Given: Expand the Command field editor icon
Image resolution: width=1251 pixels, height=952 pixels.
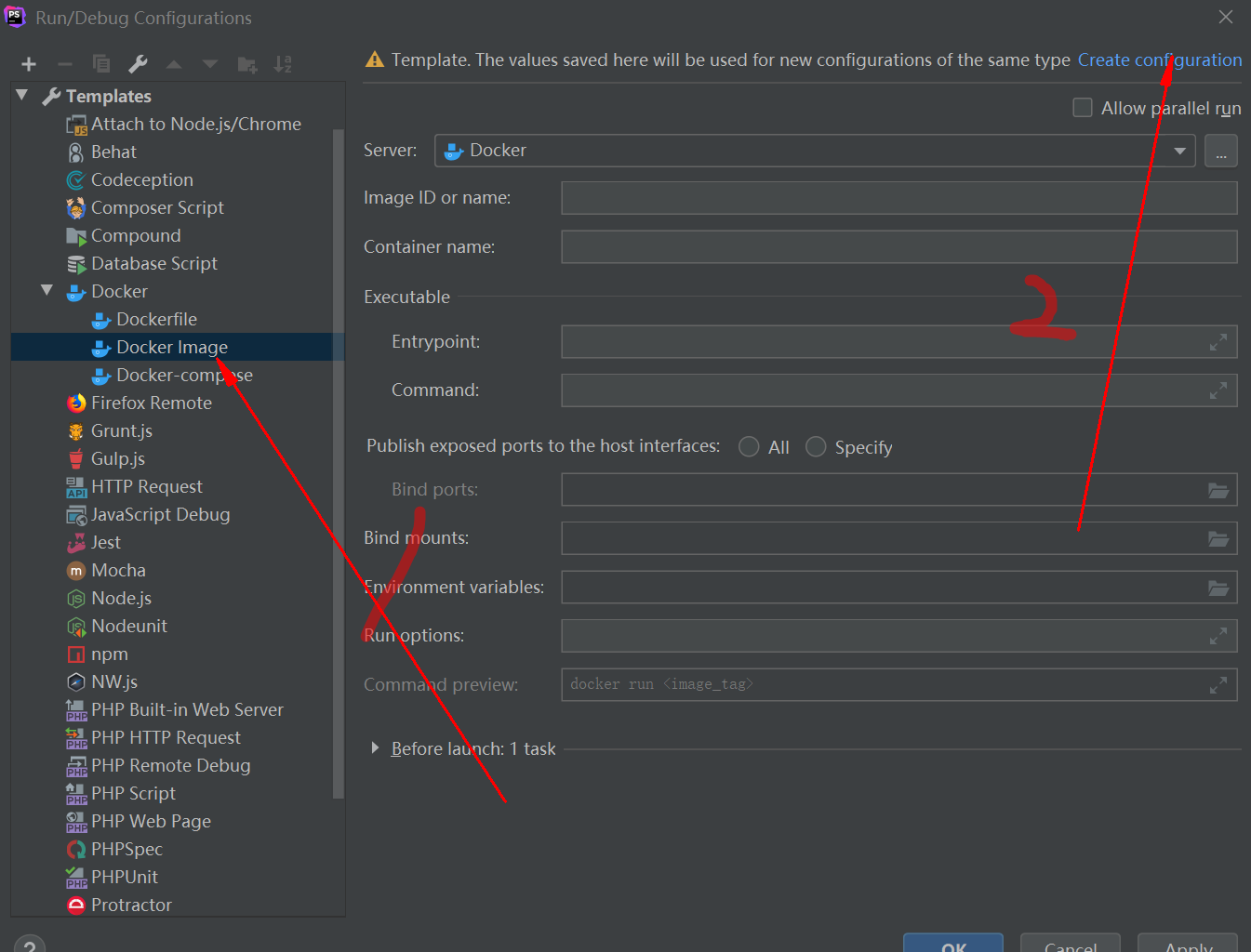Looking at the screenshot, I should (1218, 390).
